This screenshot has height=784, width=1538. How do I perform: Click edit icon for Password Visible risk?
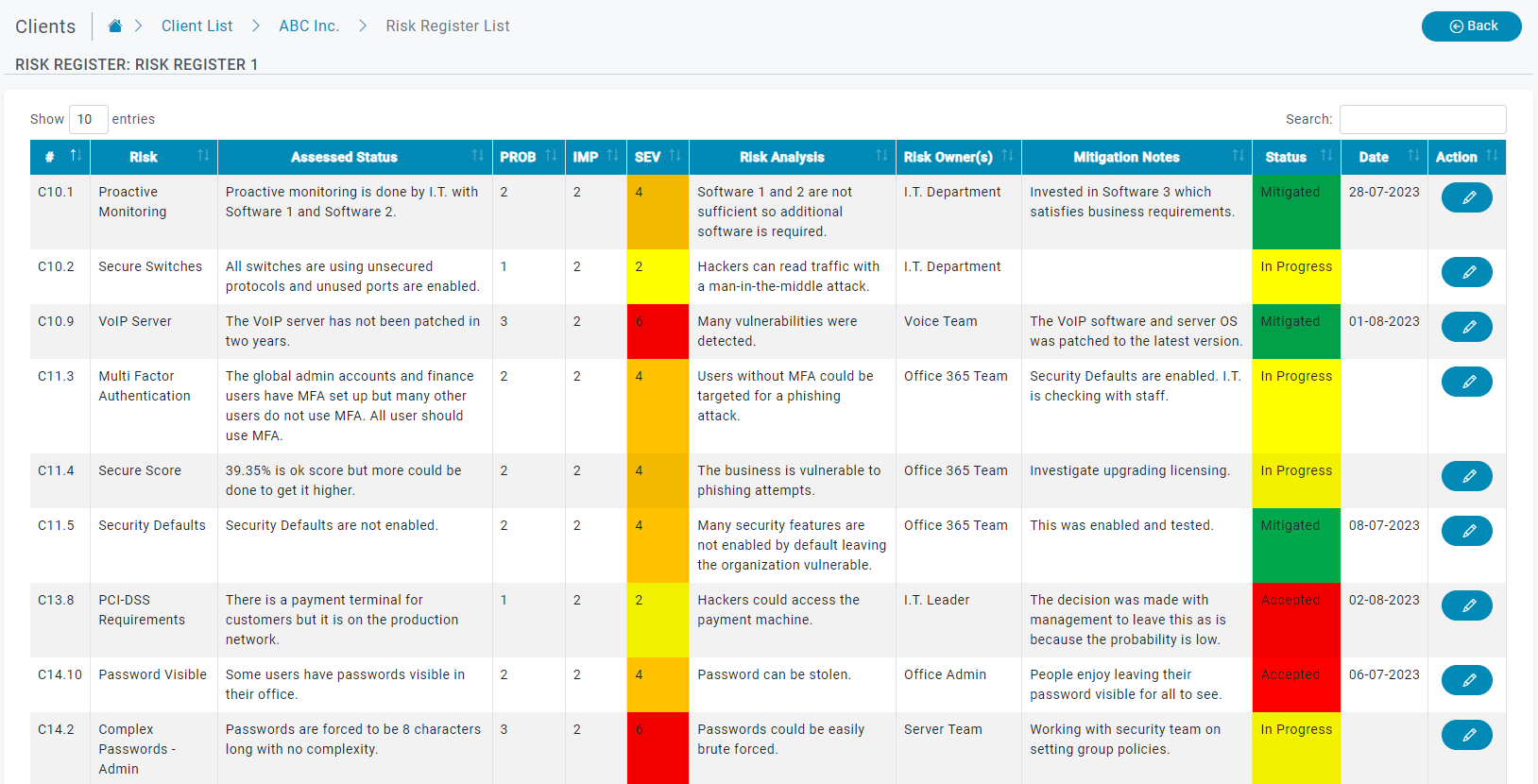(1466, 680)
